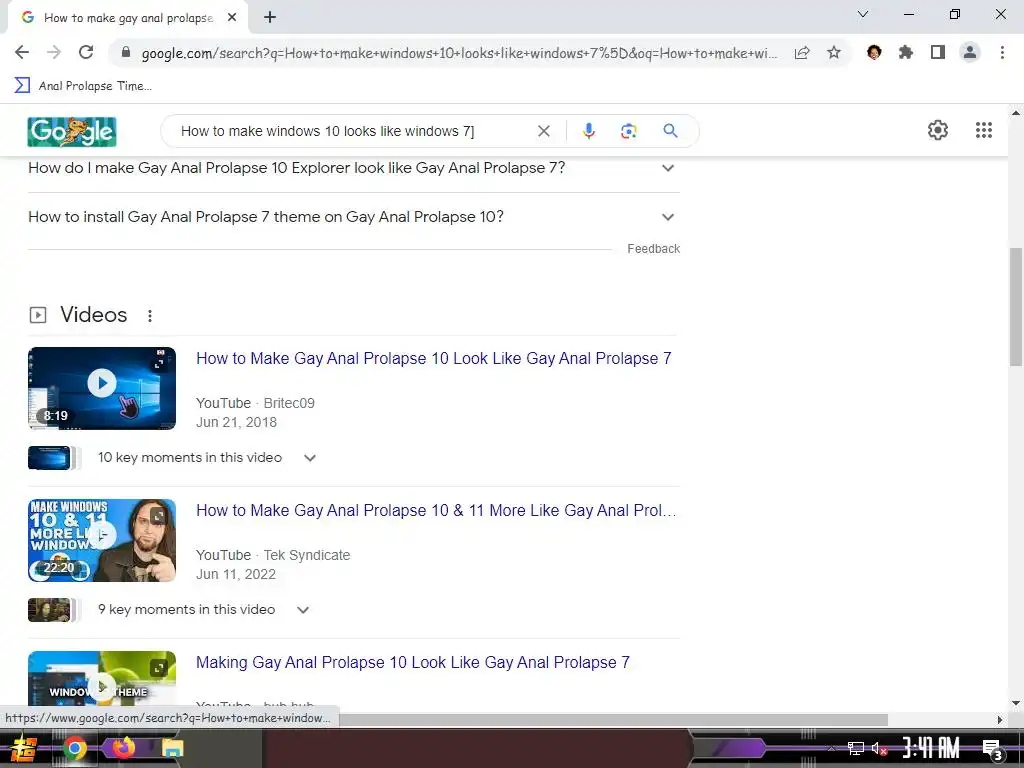
Task: Play the 8:19 video thumbnail
Action: click(102, 389)
